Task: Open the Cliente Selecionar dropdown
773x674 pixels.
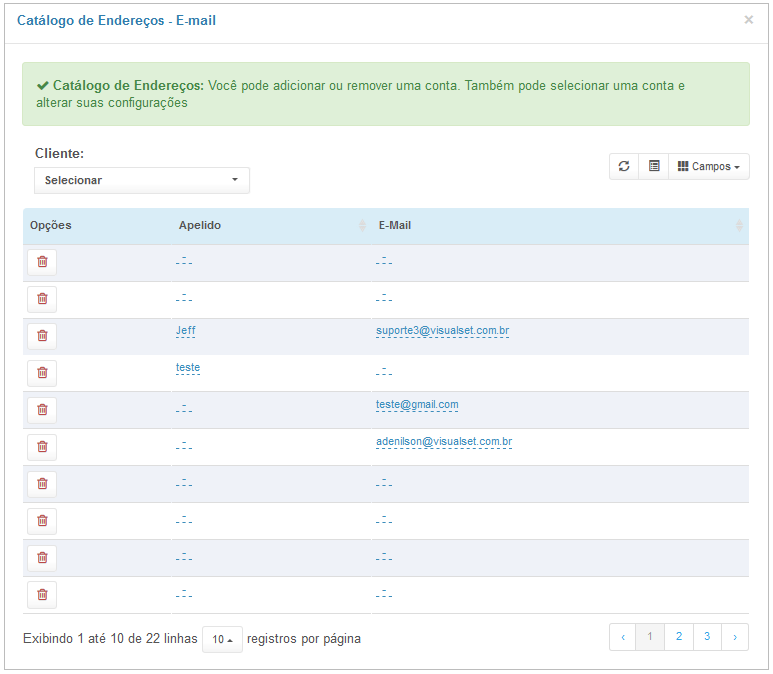Action: pos(142,180)
